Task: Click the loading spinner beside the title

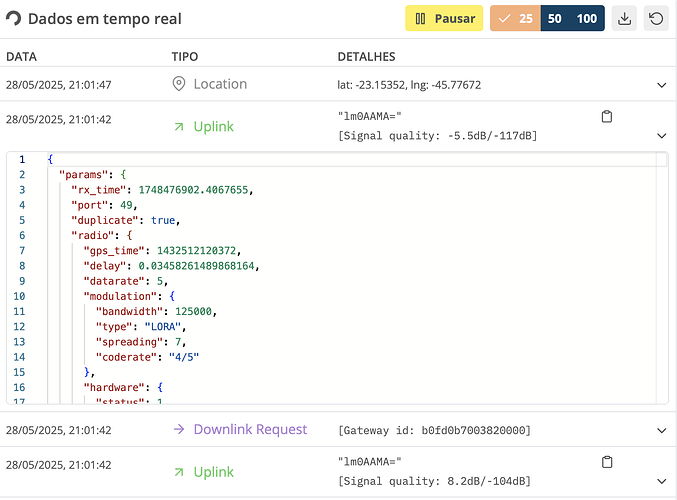Action: click(x=14, y=19)
